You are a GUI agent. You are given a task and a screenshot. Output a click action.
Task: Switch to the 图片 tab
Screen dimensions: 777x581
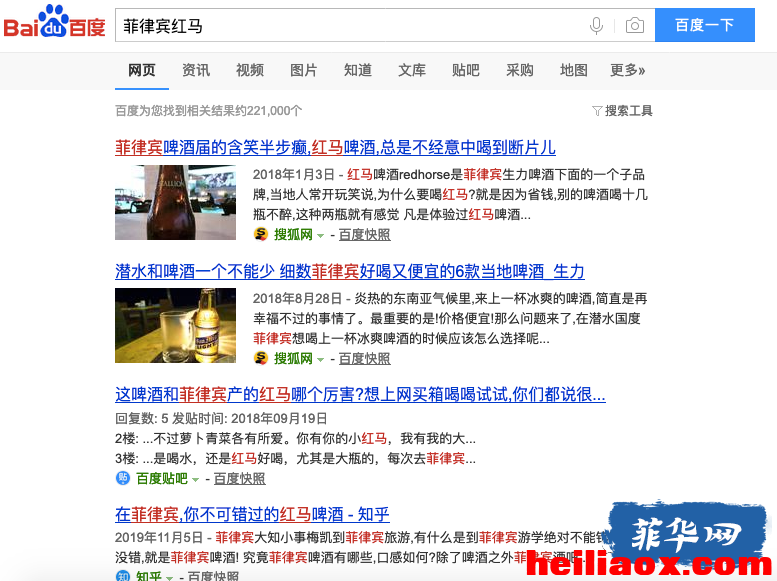coord(303,70)
